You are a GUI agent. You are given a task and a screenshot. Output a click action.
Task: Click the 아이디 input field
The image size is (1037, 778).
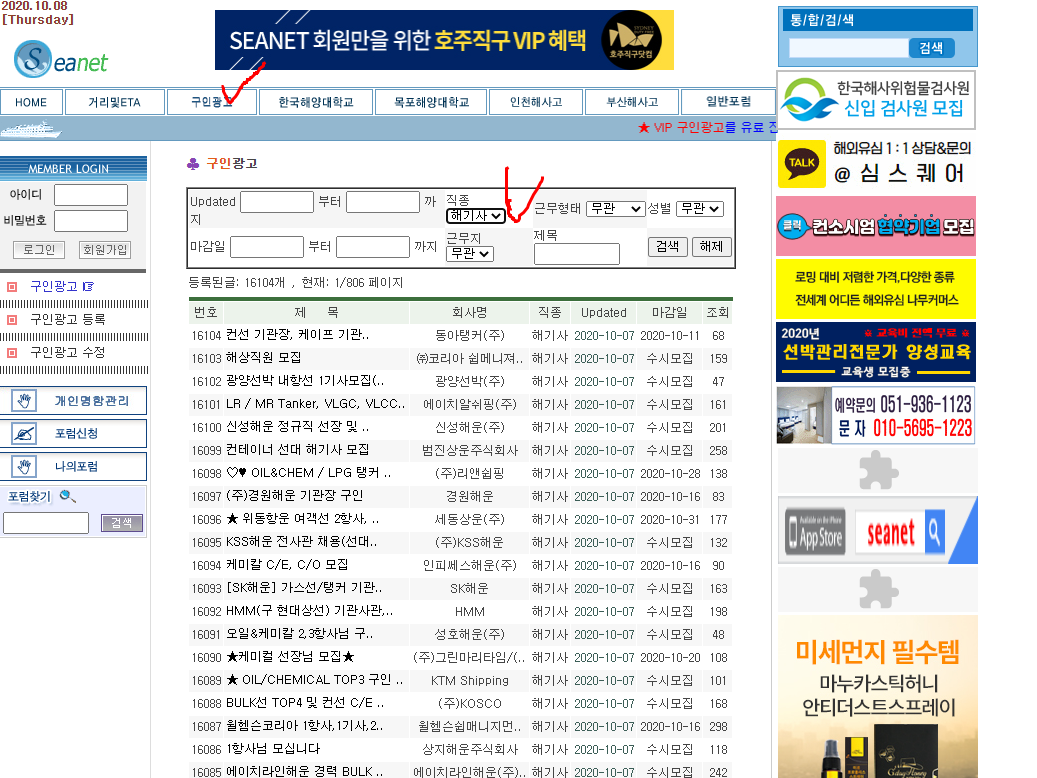coord(91,195)
